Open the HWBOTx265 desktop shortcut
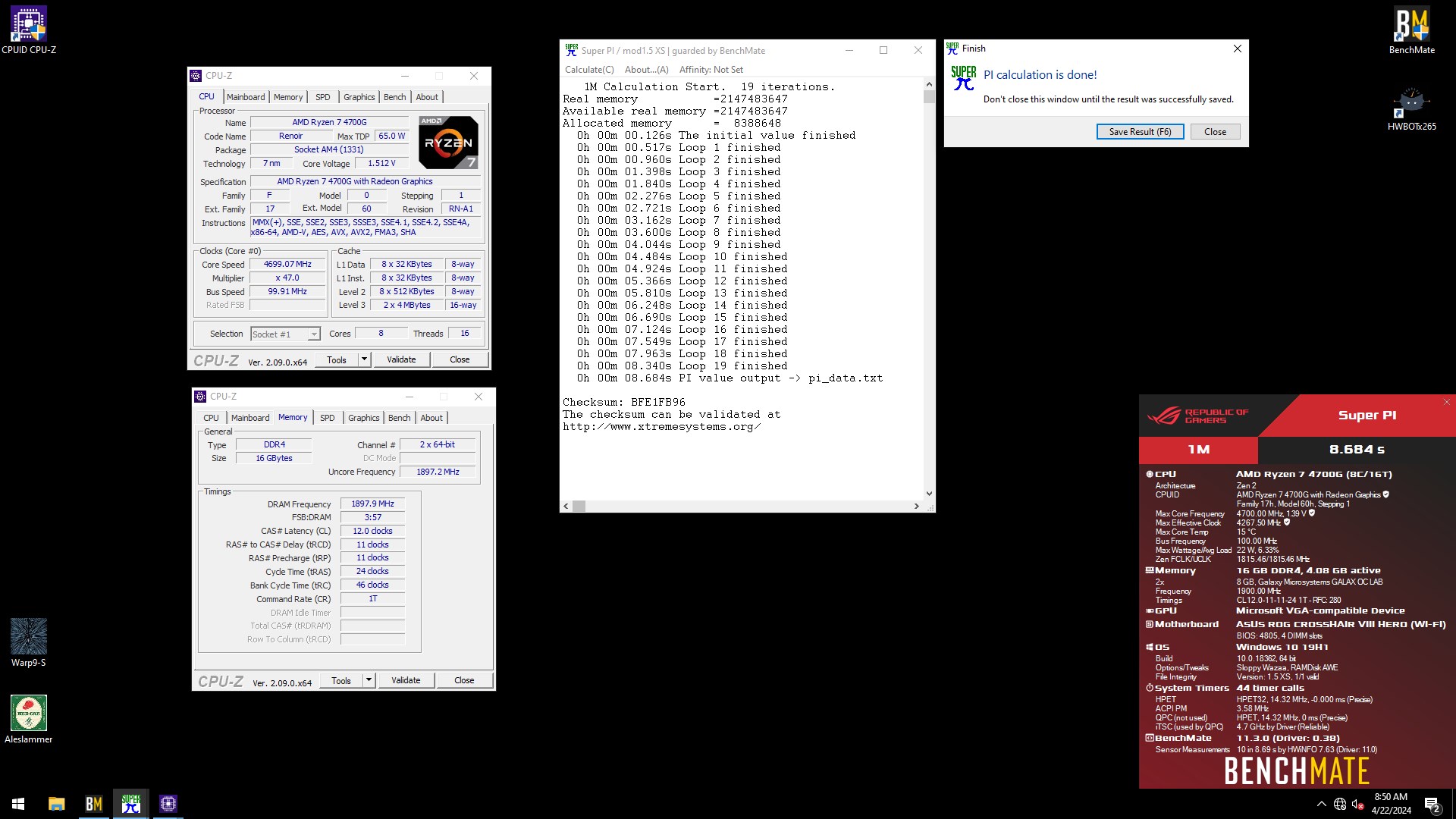This screenshot has height=819, width=1456. coord(1411,109)
